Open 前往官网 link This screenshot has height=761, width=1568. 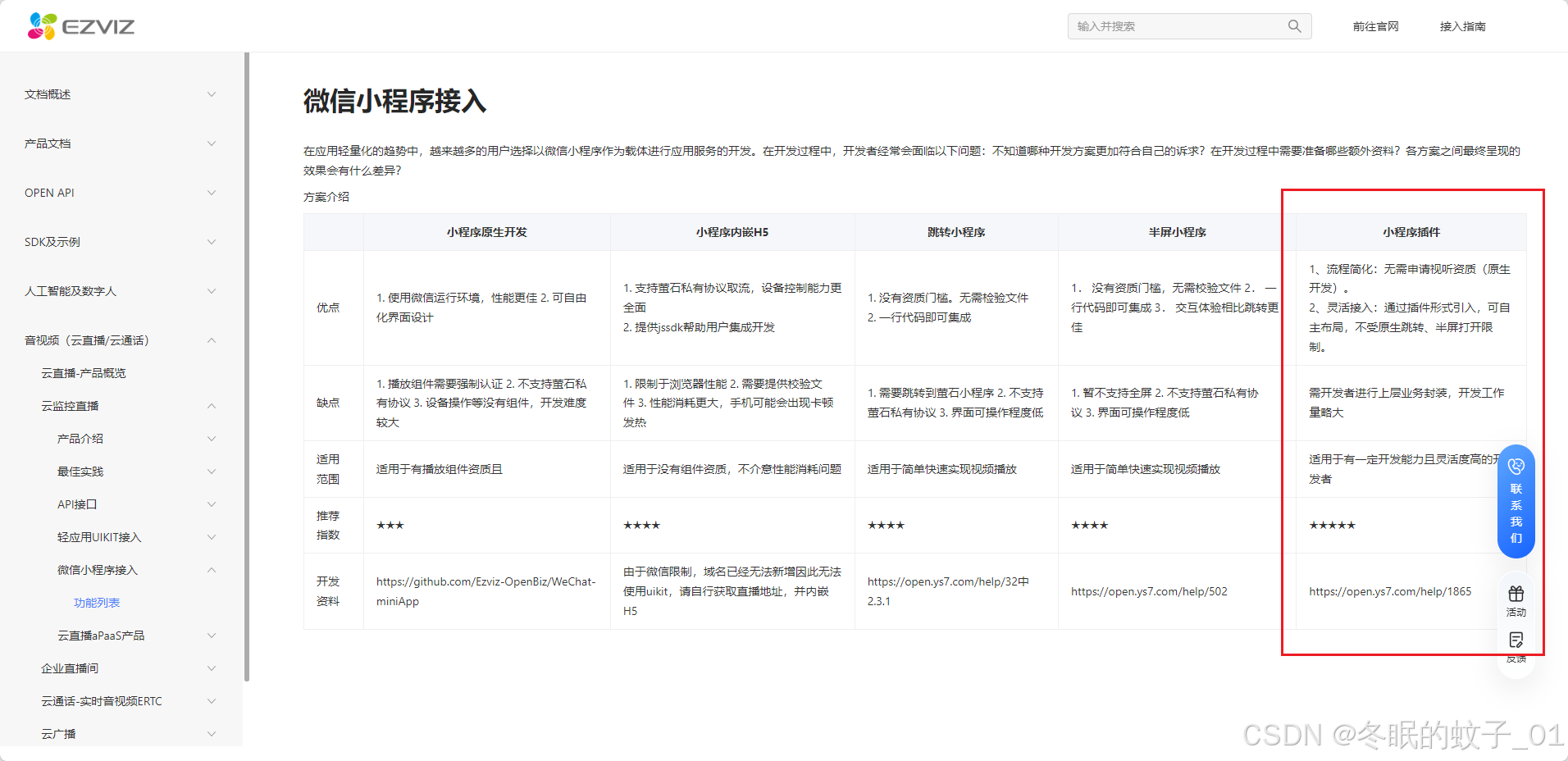click(1375, 26)
